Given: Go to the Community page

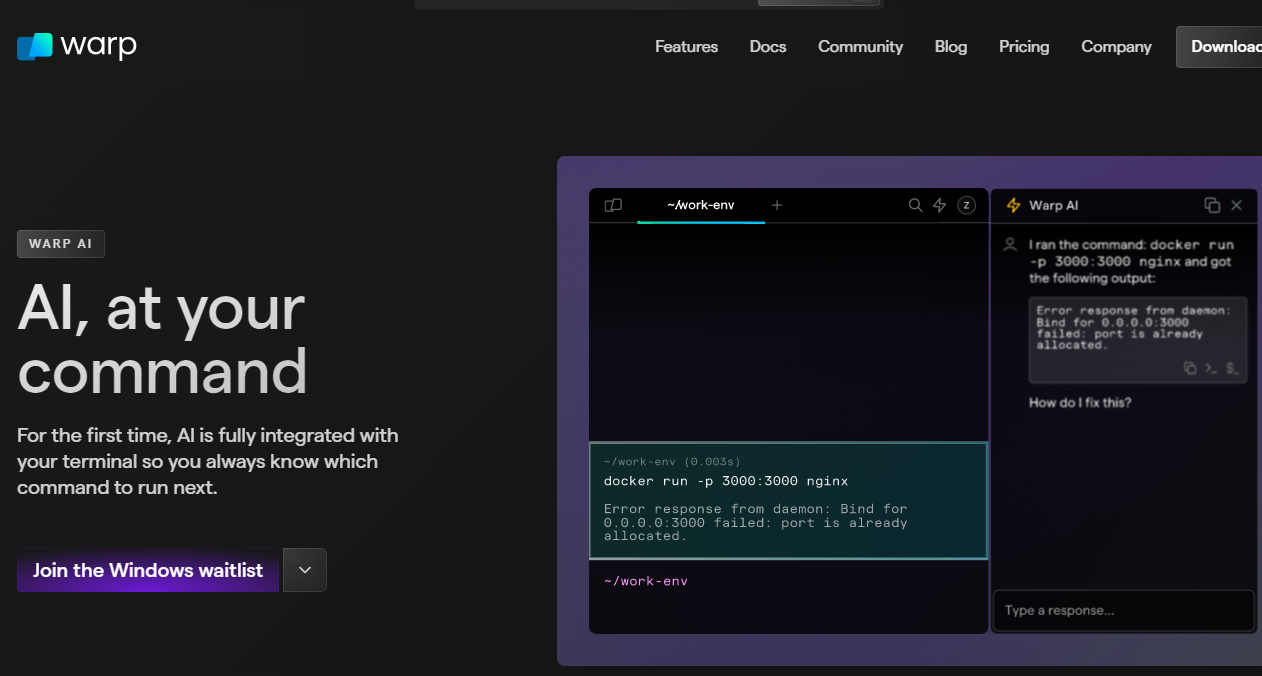Looking at the screenshot, I should [x=860, y=47].
